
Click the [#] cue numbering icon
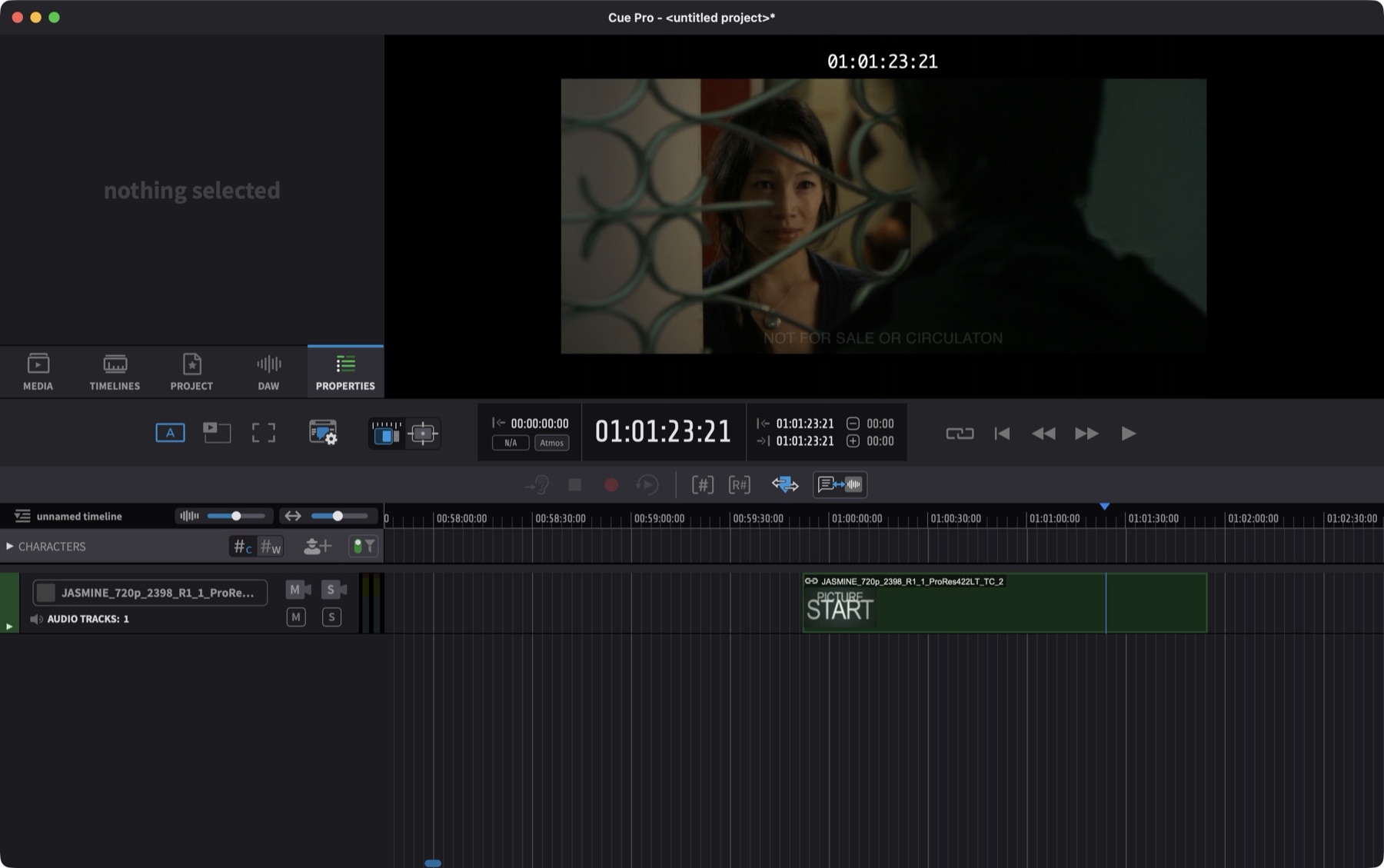[703, 485]
